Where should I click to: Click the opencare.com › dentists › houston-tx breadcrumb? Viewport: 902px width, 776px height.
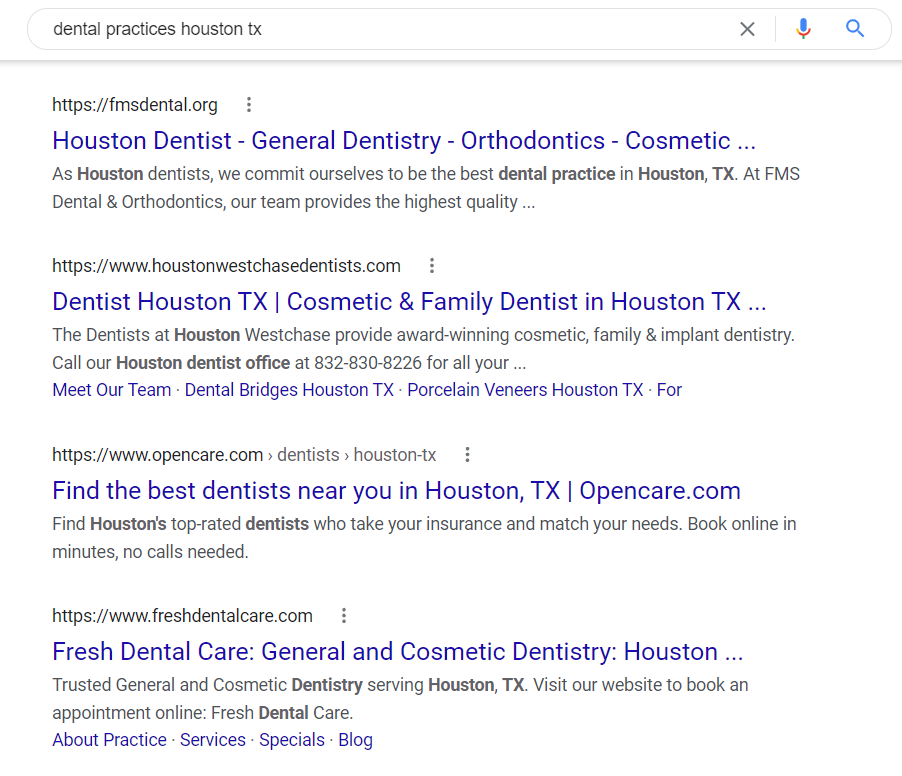pyautogui.click(x=244, y=455)
